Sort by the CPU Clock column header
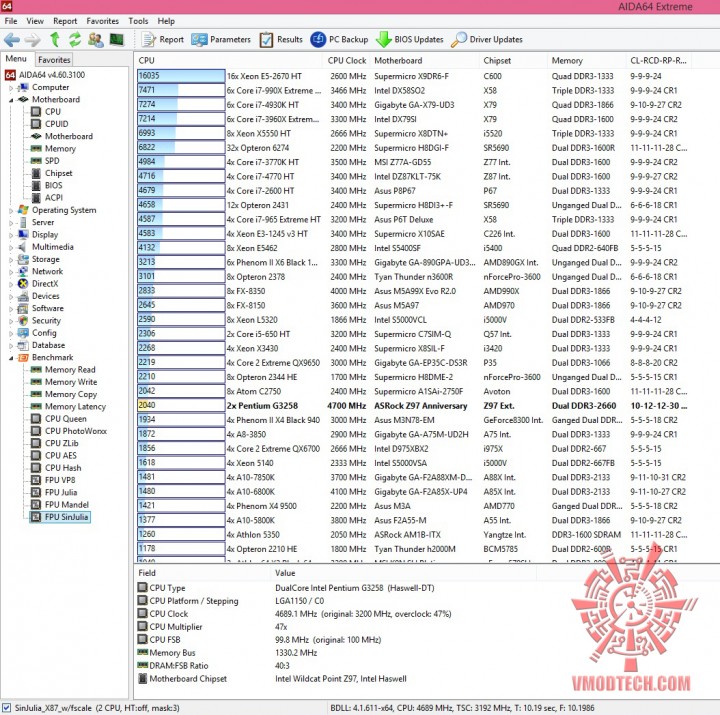Viewport: 720px width, 715px height. [347, 61]
